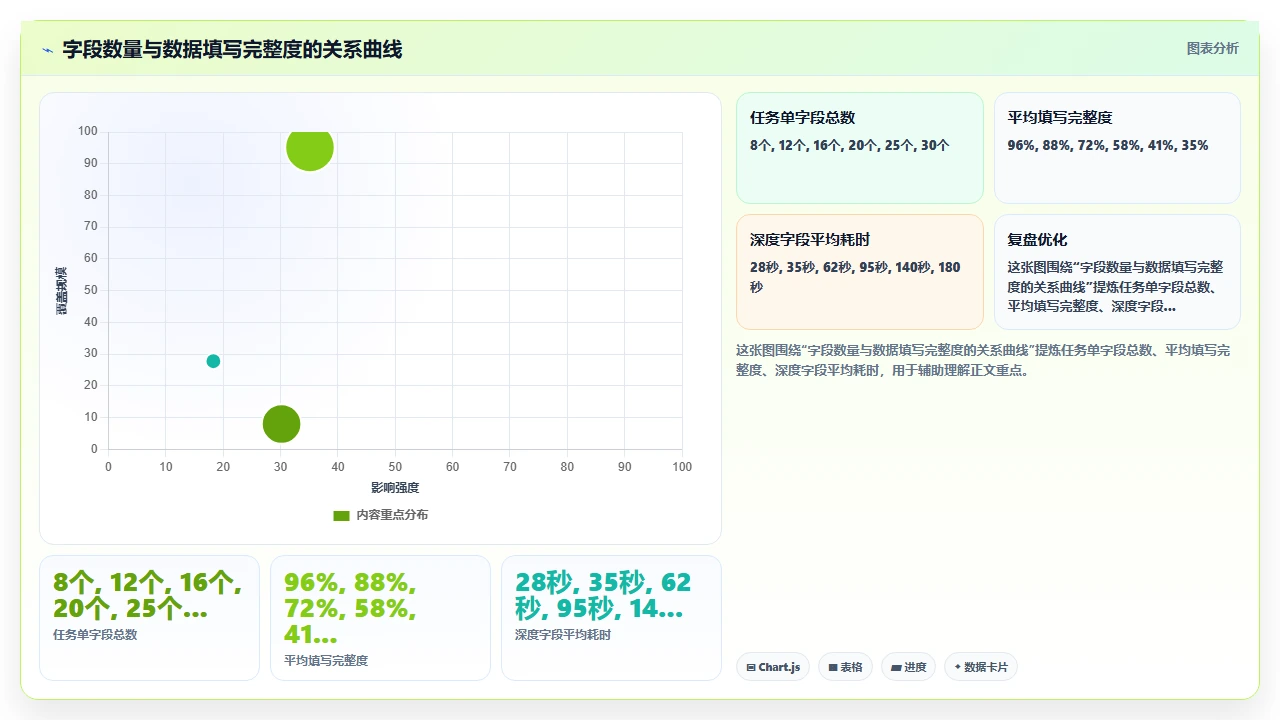Click the big 96%, 88%, 72% stat
The image size is (1280, 720).
pyautogui.click(x=350, y=608)
